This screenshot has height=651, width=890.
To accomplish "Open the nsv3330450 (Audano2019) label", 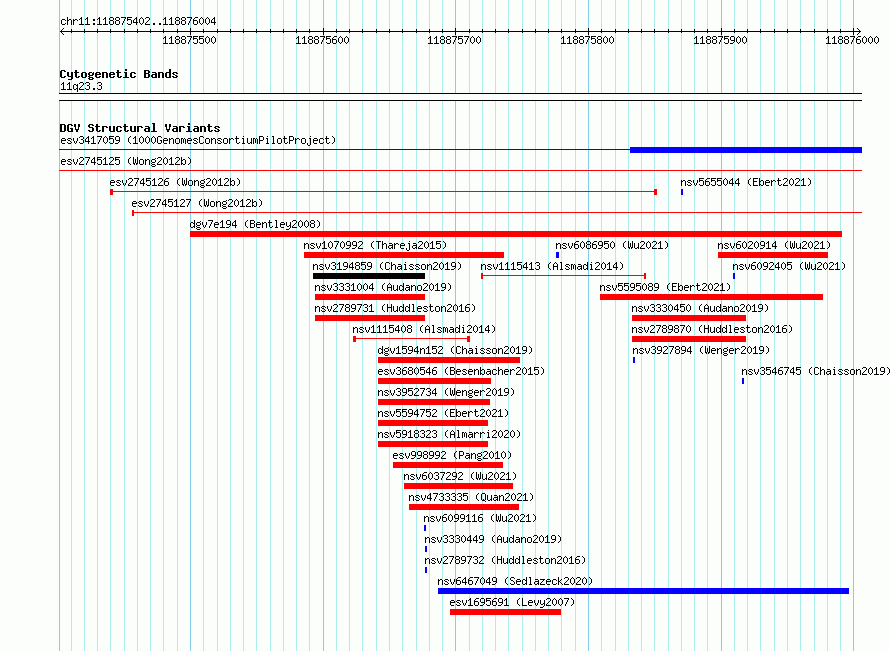I will [x=700, y=308].
